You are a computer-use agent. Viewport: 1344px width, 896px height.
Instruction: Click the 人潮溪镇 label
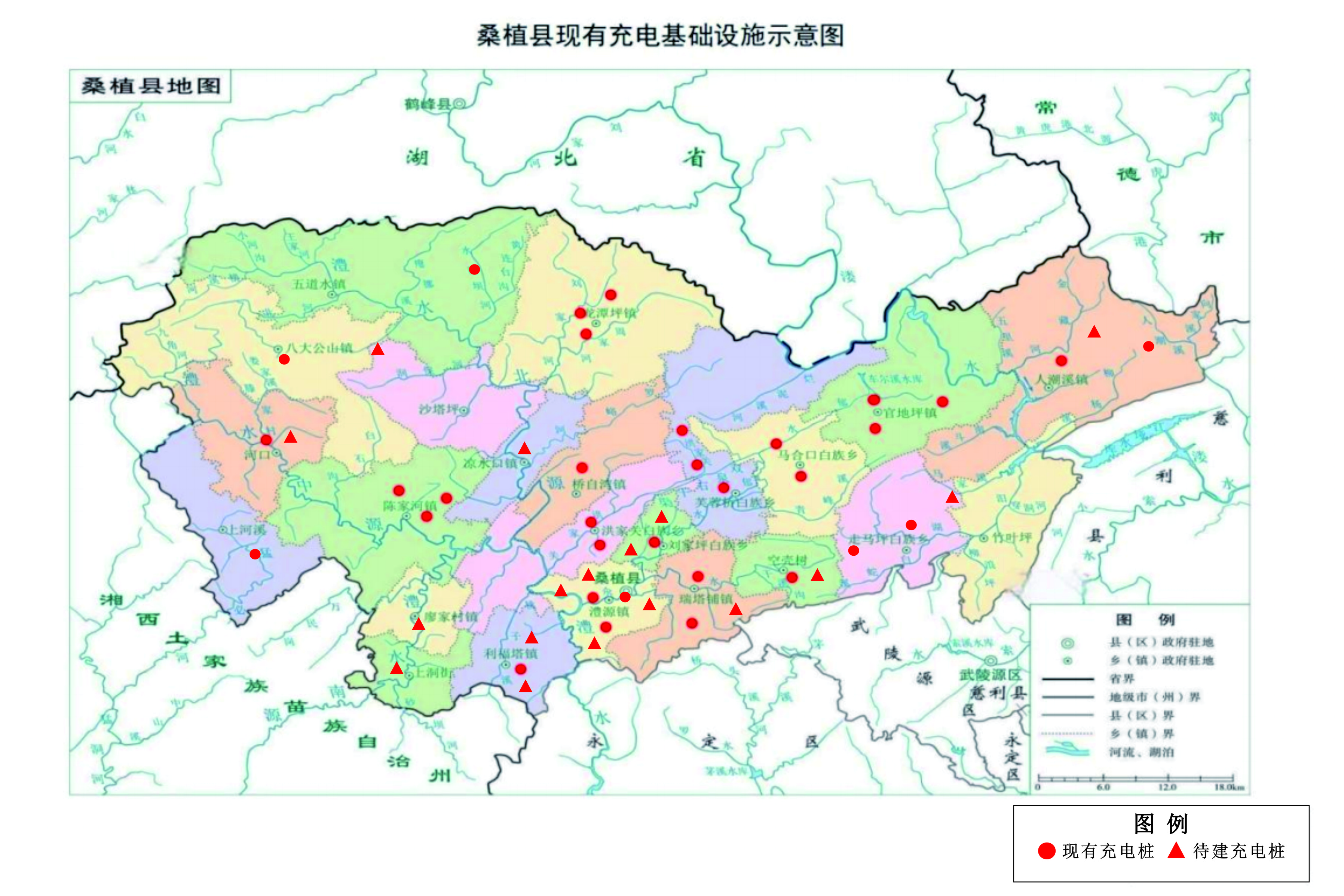1062,379
